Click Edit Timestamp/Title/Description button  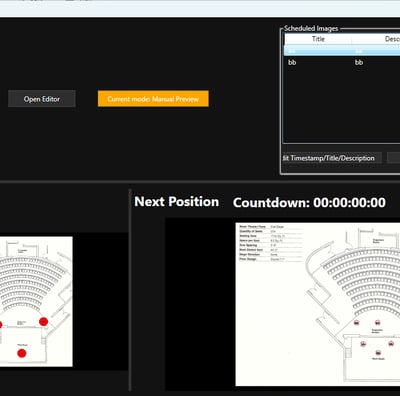click(x=332, y=158)
